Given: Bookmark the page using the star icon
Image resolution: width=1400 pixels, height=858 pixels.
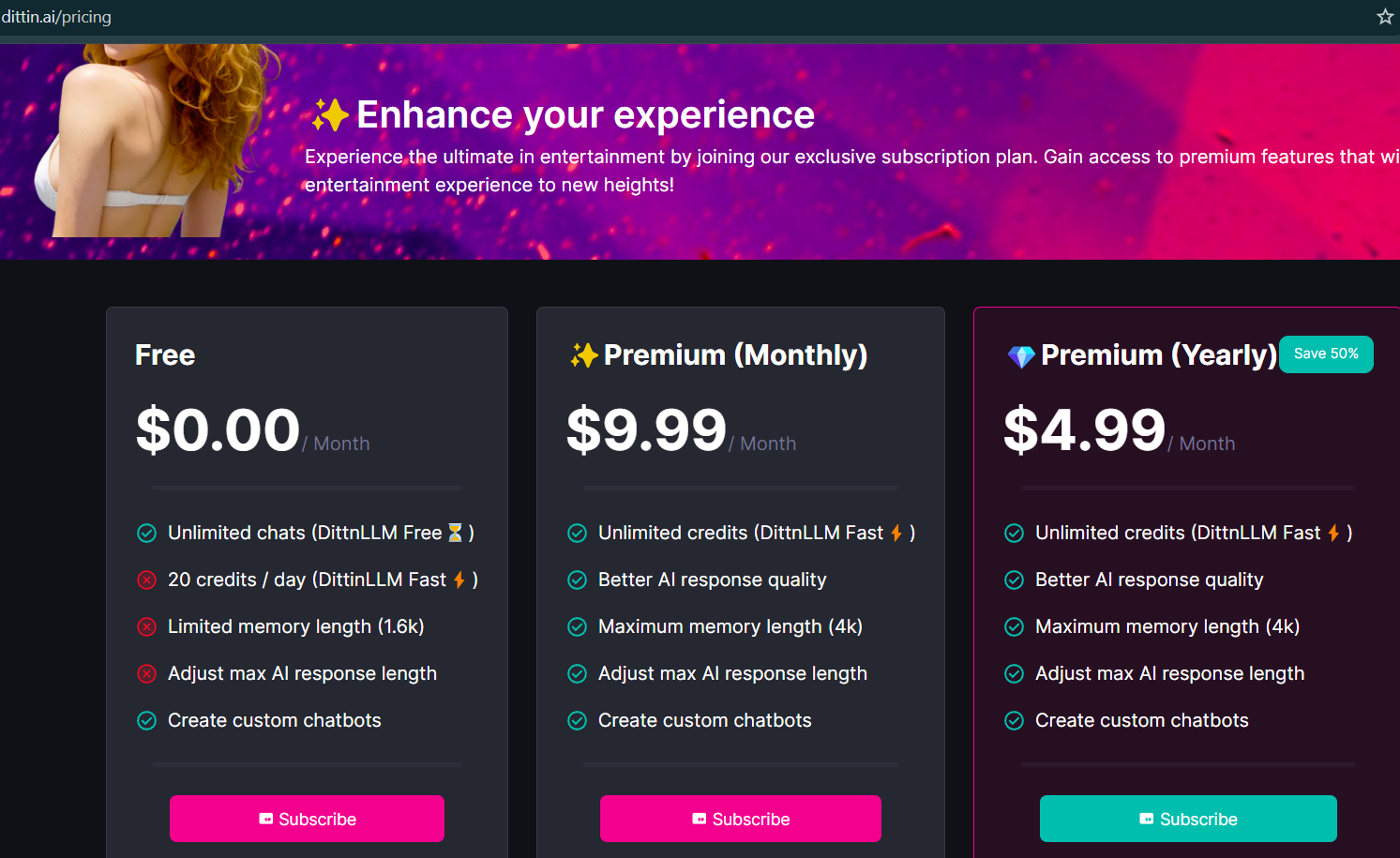Looking at the screenshot, I should tap(1385, 16).
